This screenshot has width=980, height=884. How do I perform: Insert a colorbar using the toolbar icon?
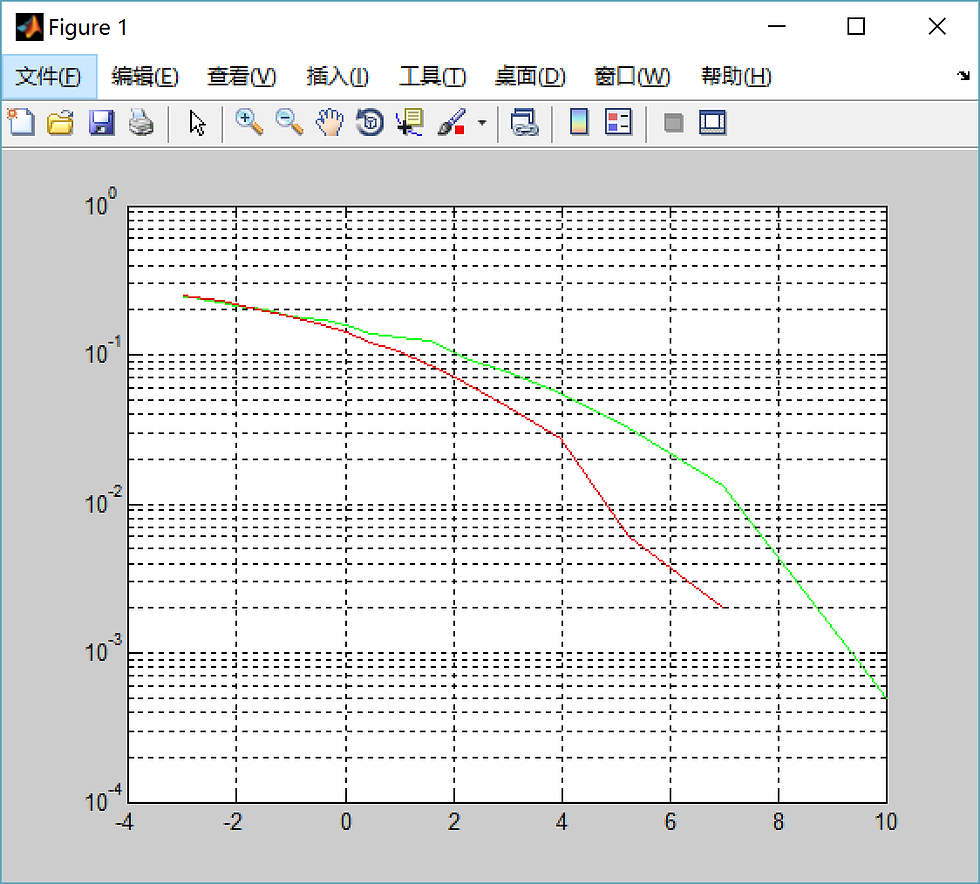579,123
